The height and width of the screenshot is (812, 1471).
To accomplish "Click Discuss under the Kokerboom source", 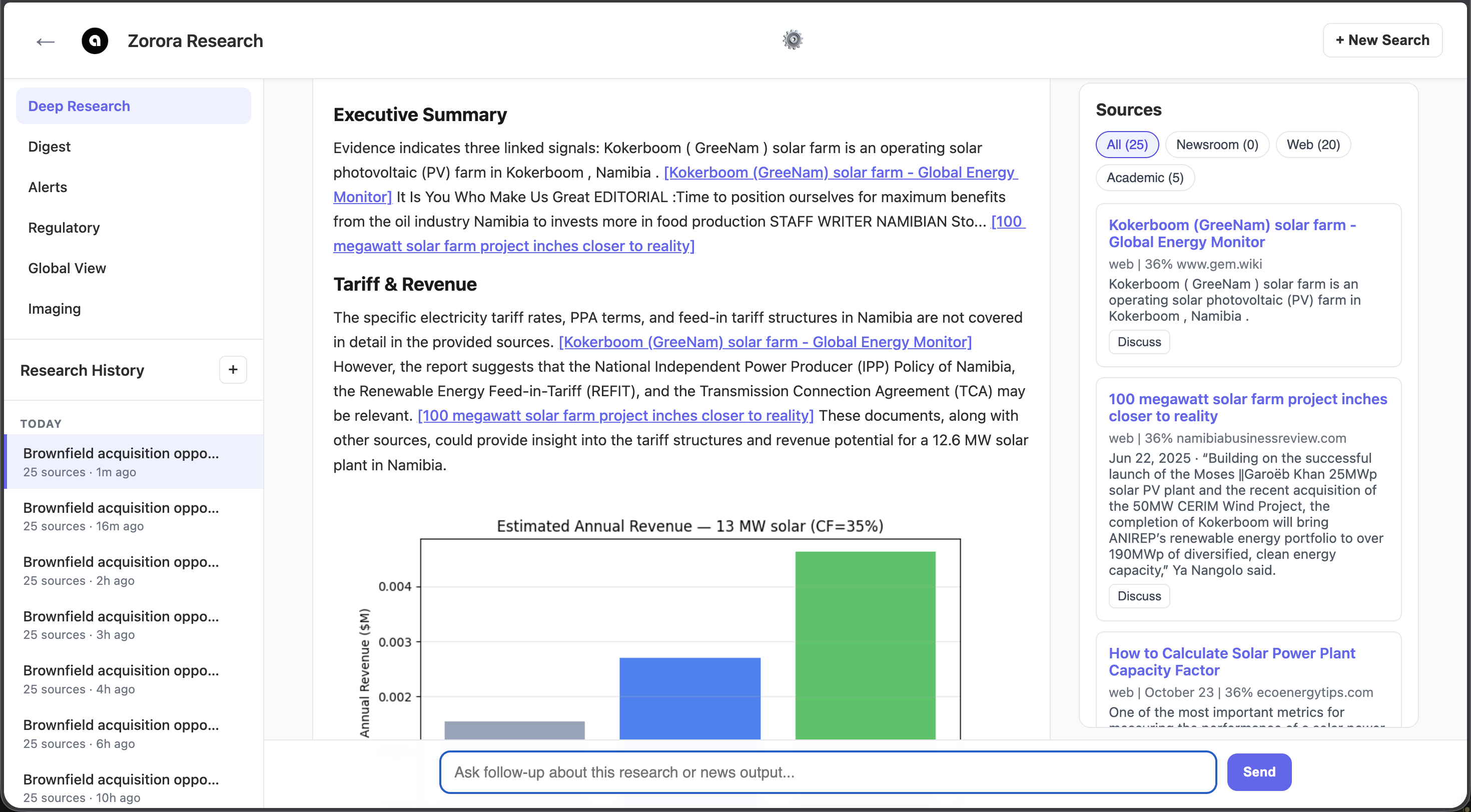I will point(1139,342).
